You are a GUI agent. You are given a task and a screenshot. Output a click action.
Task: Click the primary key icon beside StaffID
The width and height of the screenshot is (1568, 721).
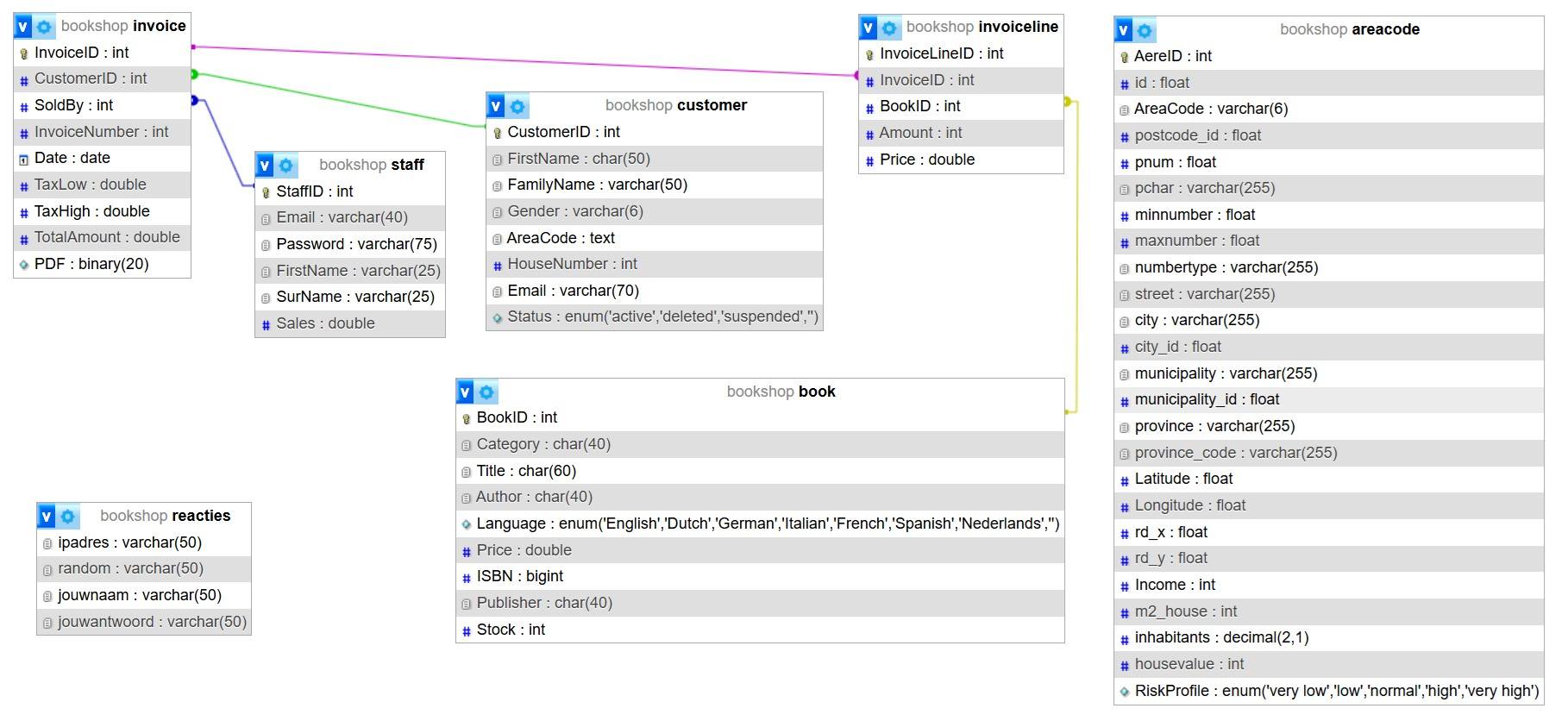click(266, 192)
